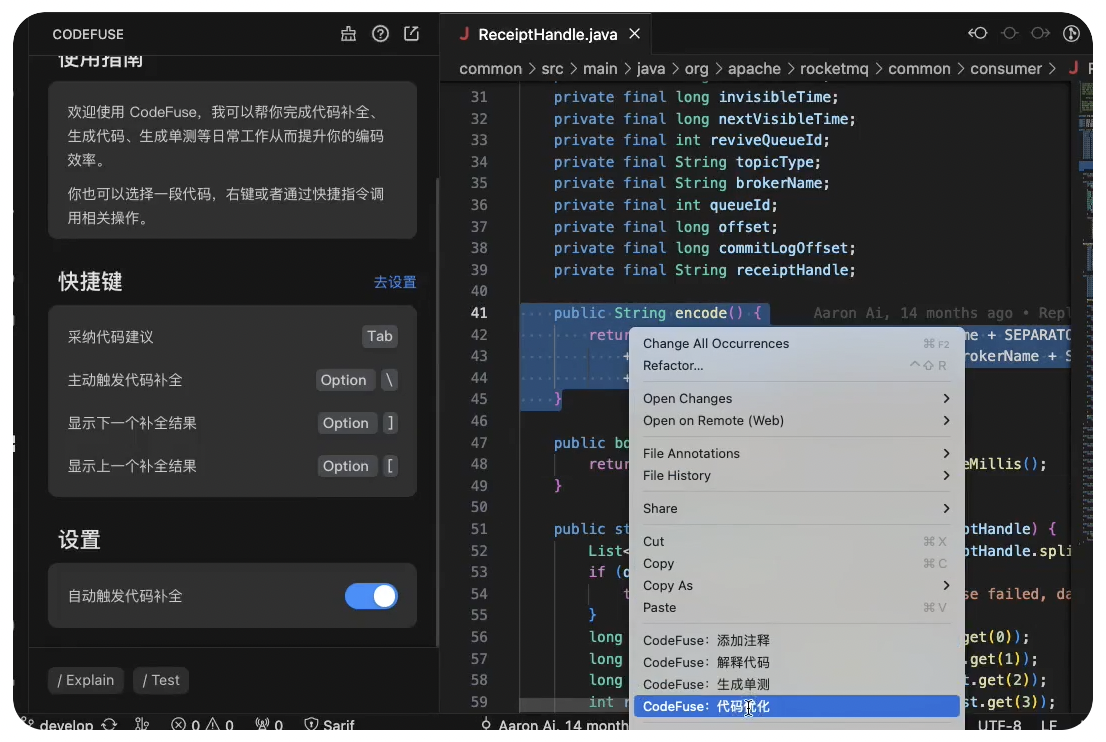Click the backslash key badge
The width and height of the screenshot is (1106, 742).
pyautogui.click(x=389, y=380)
